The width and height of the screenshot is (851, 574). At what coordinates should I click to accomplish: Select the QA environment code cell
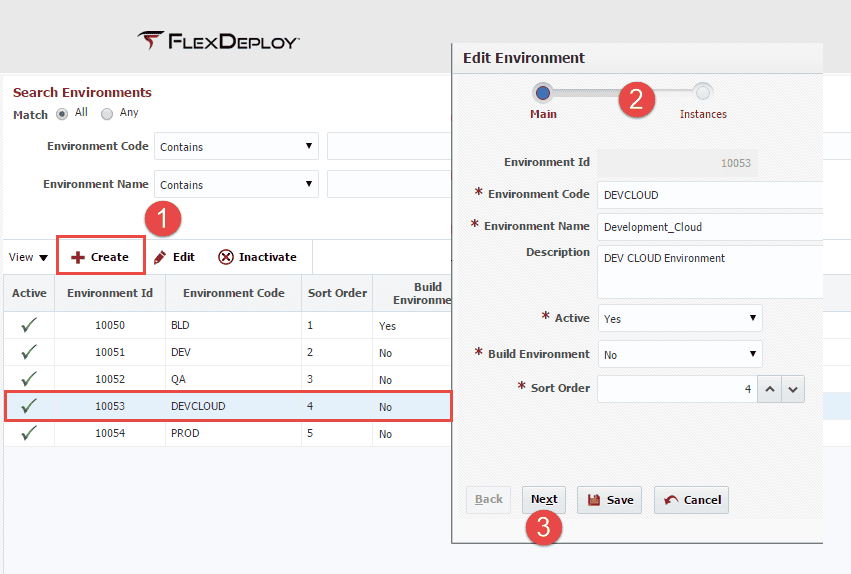(x=233, y=379)
